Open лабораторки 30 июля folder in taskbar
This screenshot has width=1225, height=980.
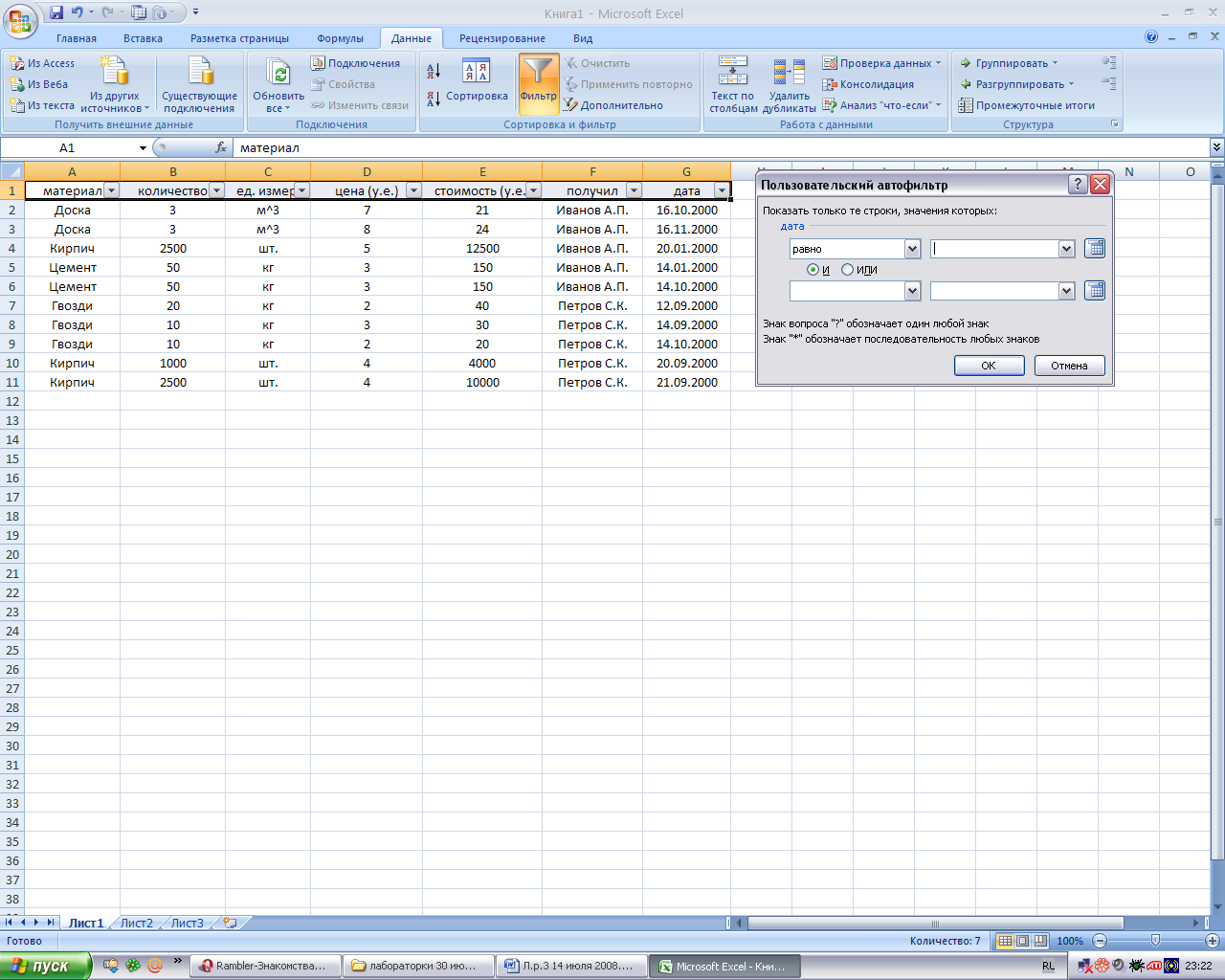click(x=419, y=967)
